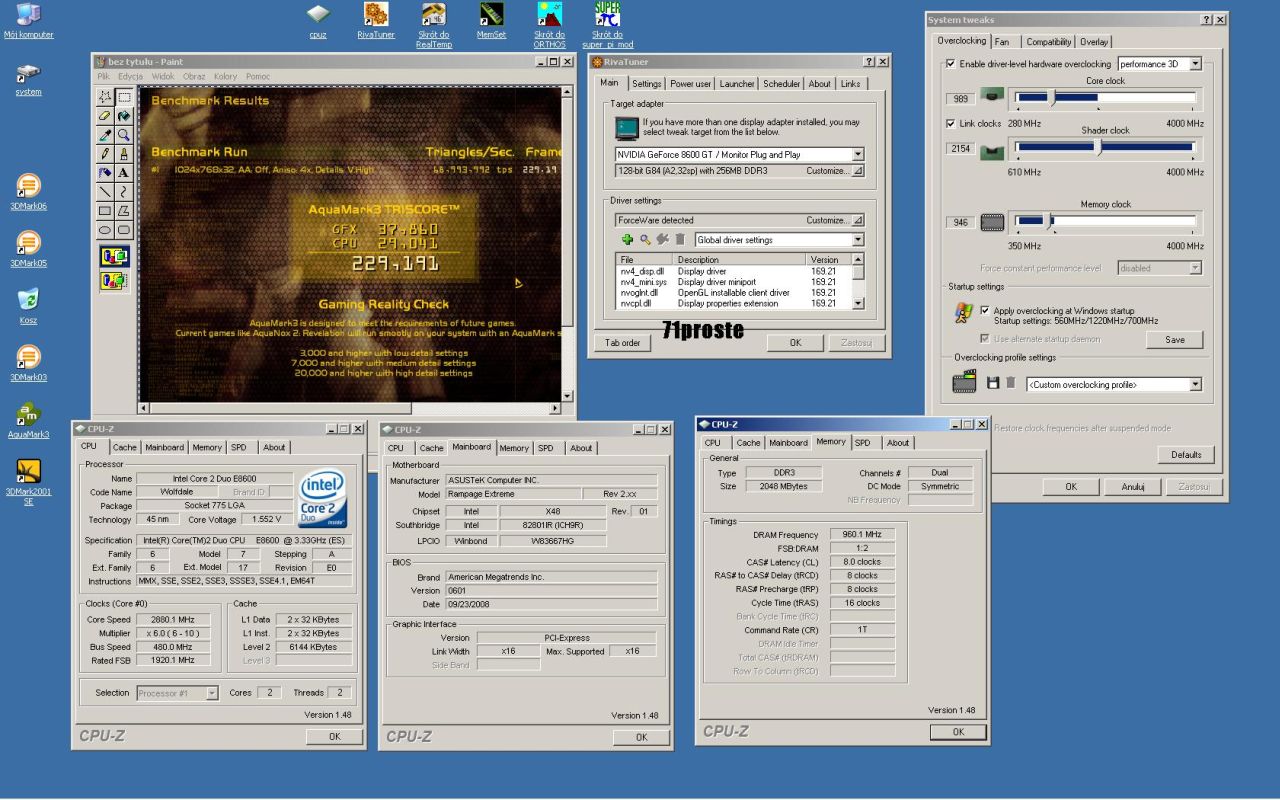The width and height of the screenshot is (1280, 800).
Task: Open the Kosz recycle bin icon
Action: tap(28, 307)
